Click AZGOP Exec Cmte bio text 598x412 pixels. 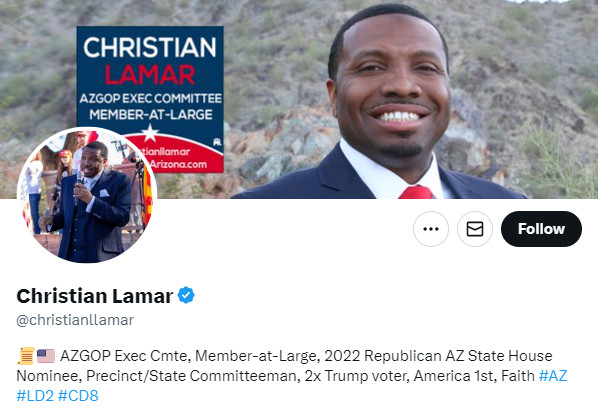click(x=124, y=356)
